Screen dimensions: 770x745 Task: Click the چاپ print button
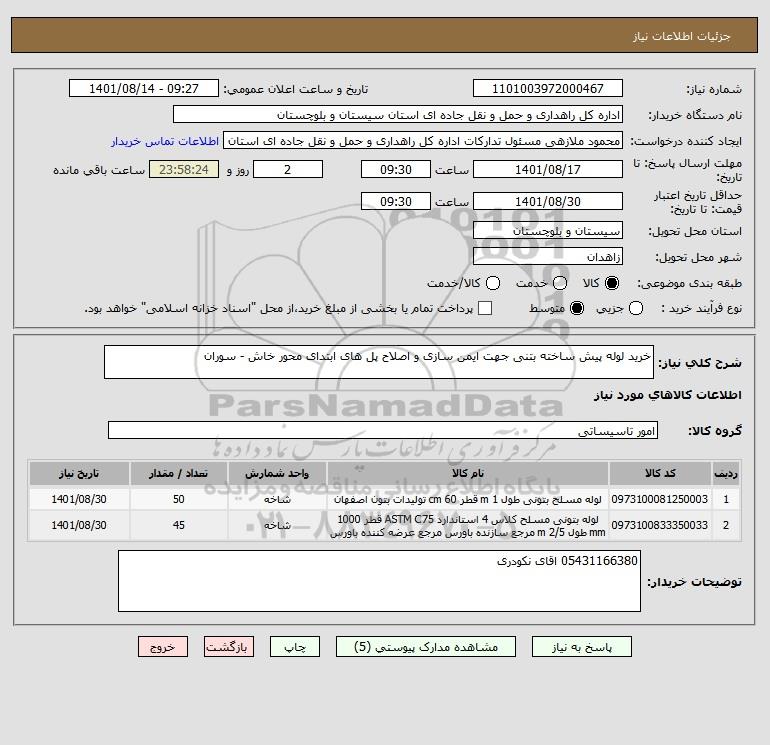[x=295, y=647]
